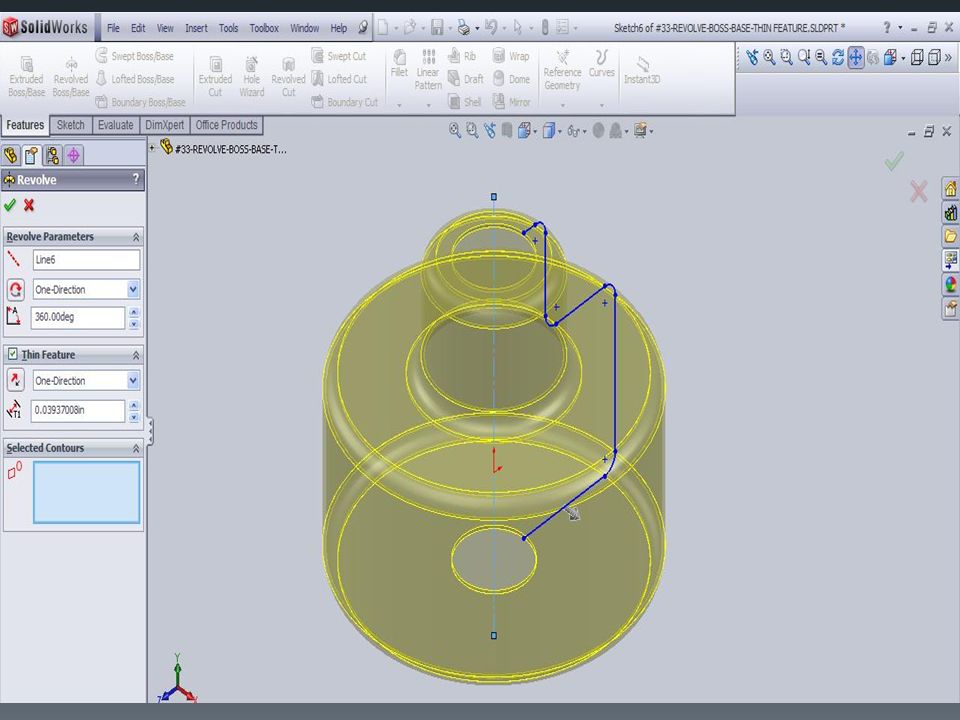This screenshot has width=960, height=720.
Task: Toggle Instant3D mode
Action: click(642, 70)
